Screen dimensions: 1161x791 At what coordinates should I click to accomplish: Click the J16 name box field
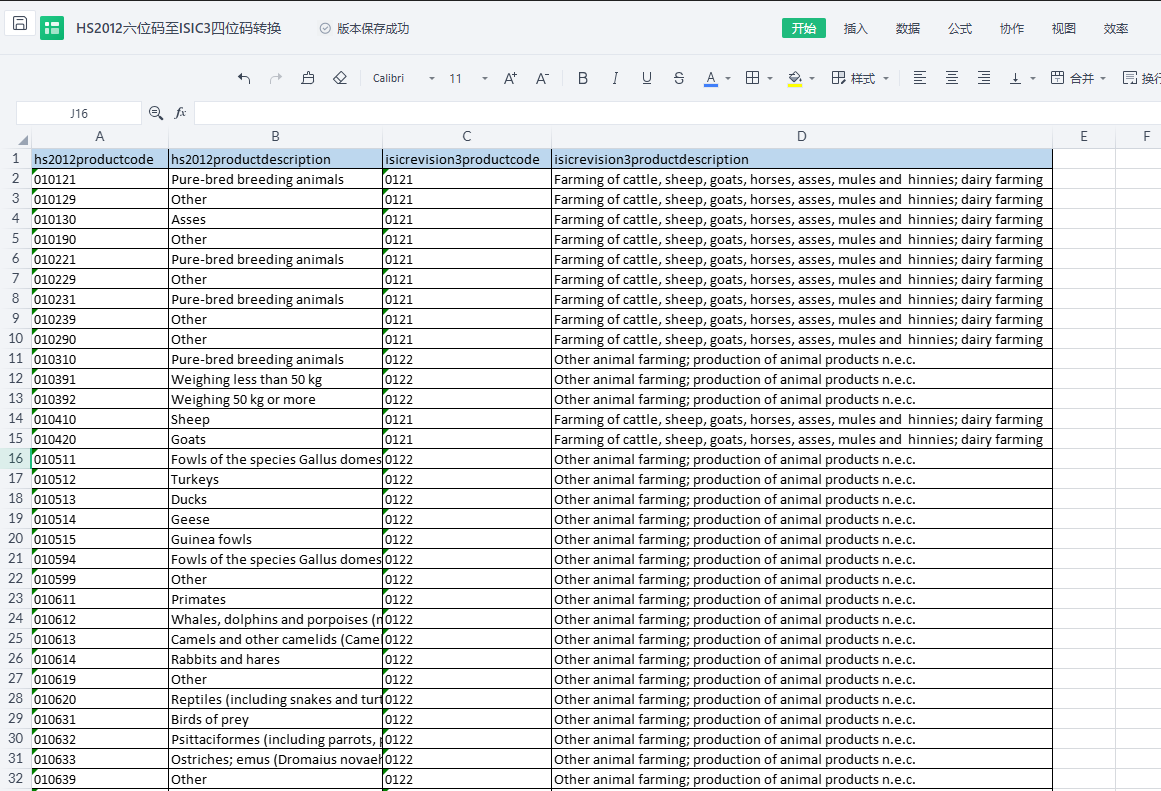(x=79, y=113)
